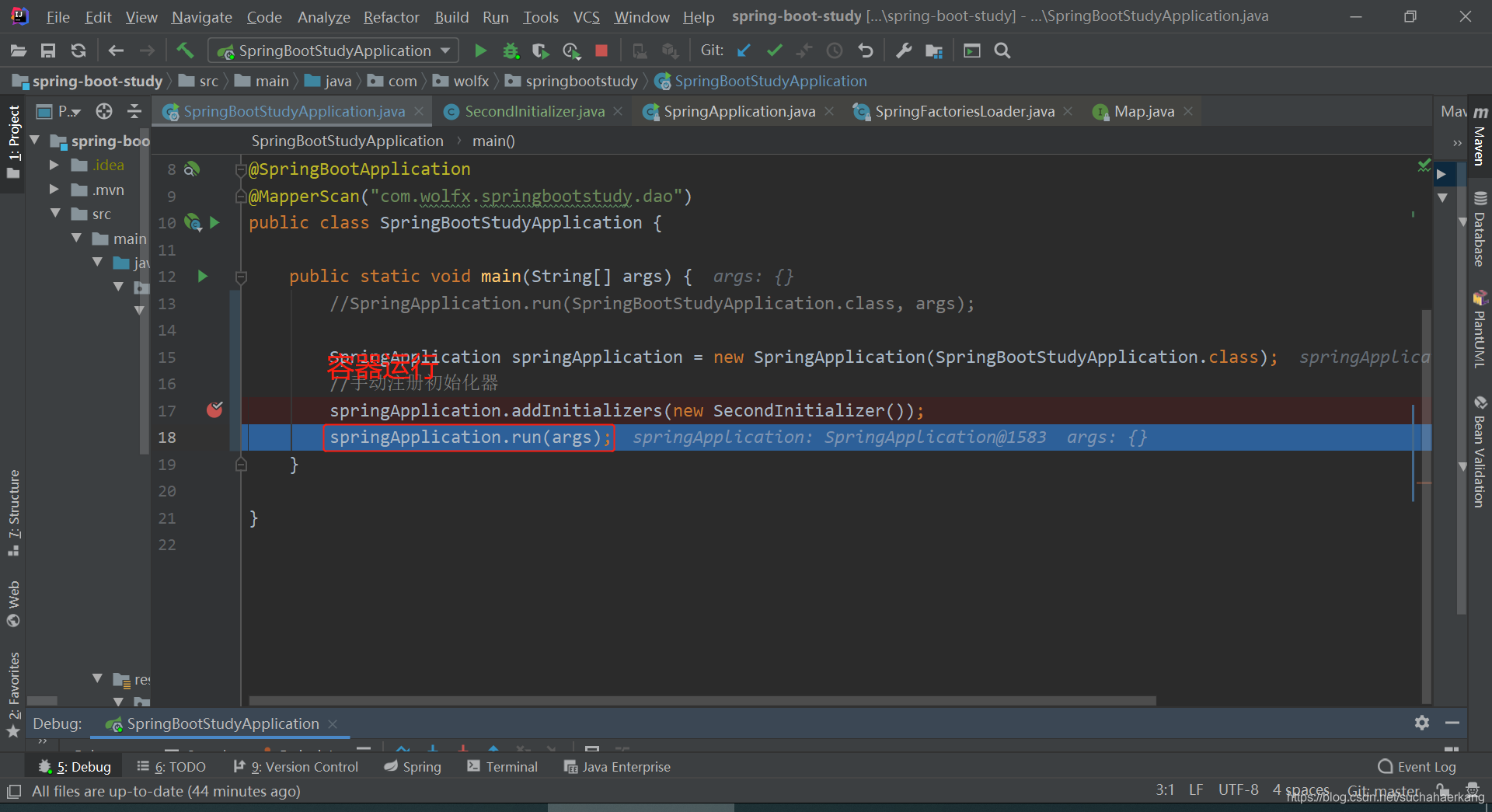Open Project Structure icon in toolbar
This screenshot has width=1492, height=812.
pos(934,51)
